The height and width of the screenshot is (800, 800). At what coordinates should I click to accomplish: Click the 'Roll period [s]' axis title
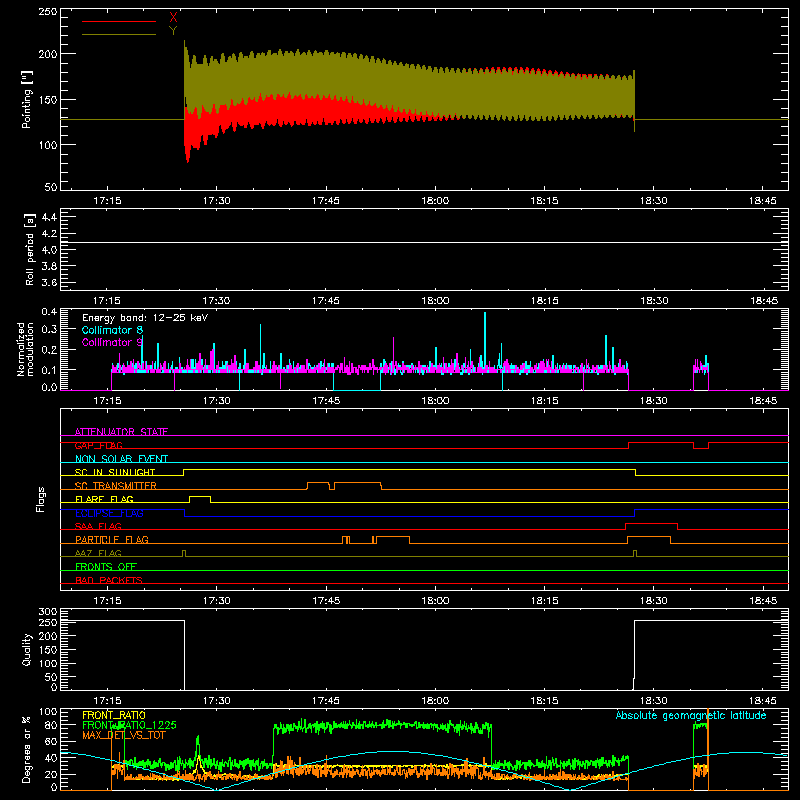click(x=29, y=249)
